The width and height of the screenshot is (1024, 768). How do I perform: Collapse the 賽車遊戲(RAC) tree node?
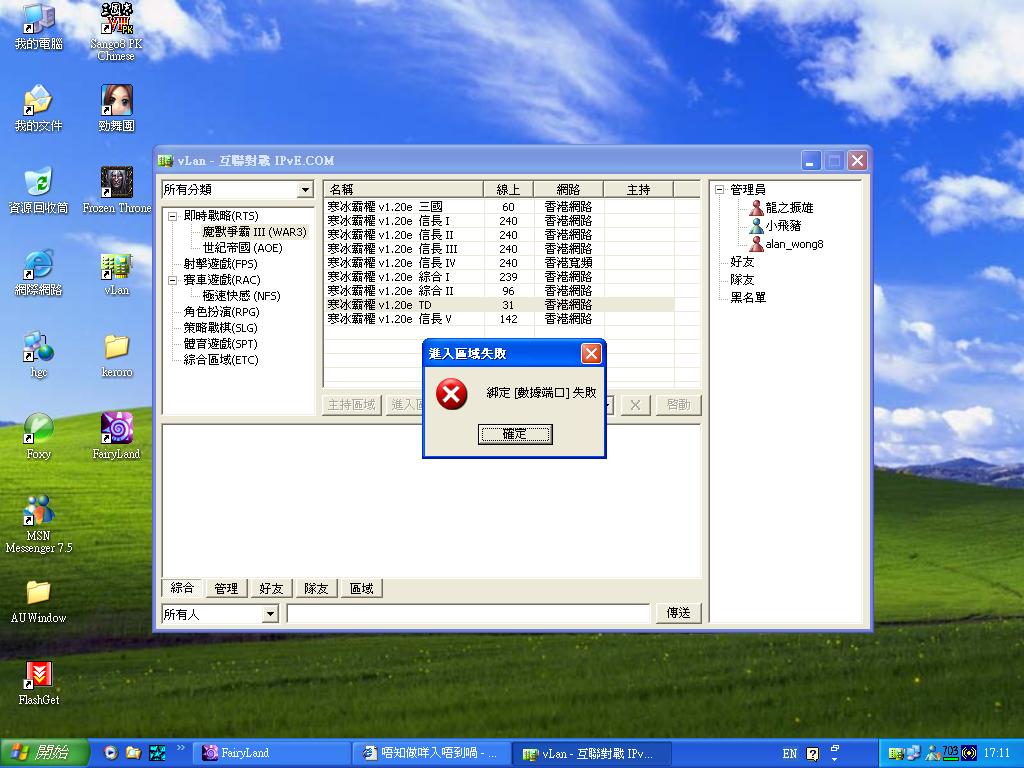point(172,280)
